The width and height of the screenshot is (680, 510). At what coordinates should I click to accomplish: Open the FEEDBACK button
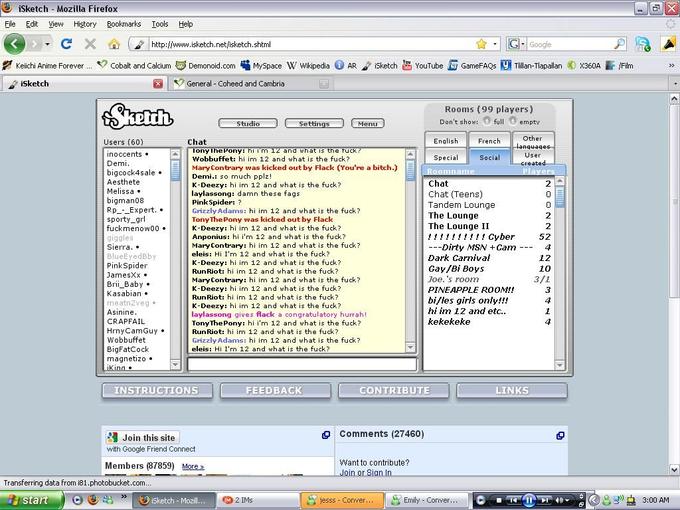(x=275, y=390)
